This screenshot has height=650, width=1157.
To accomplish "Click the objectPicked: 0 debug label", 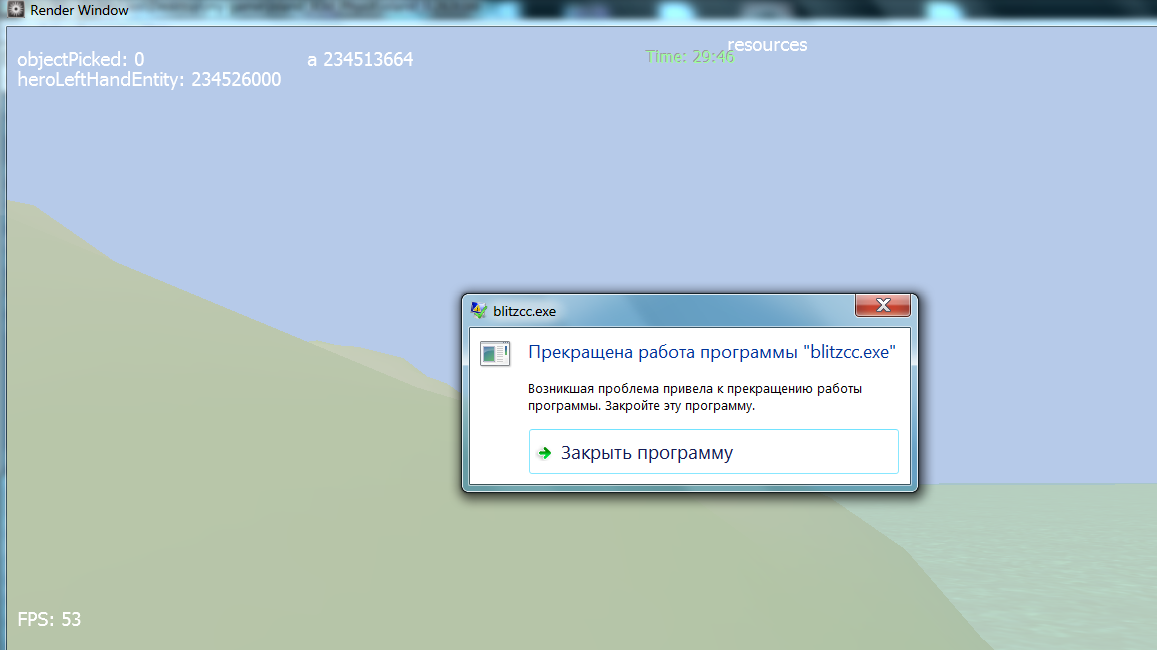I will 81,60.
